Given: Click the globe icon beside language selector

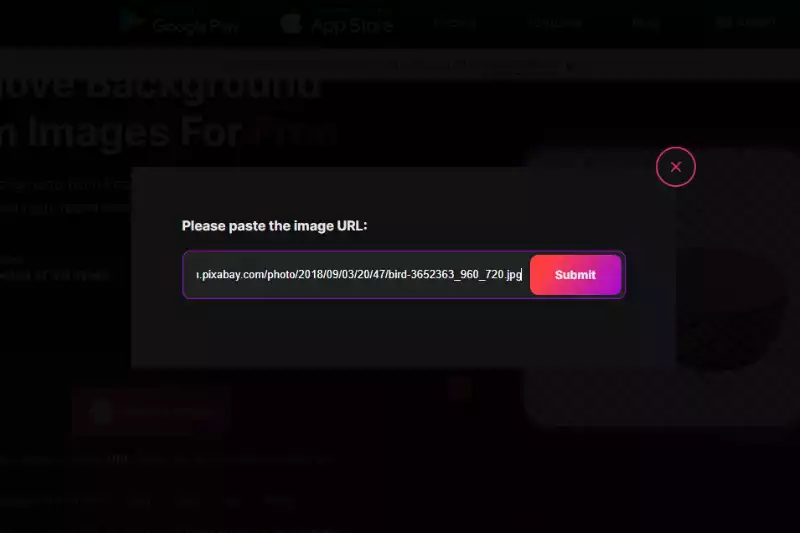Looking at the screenshot, I should tap(723, 22).
